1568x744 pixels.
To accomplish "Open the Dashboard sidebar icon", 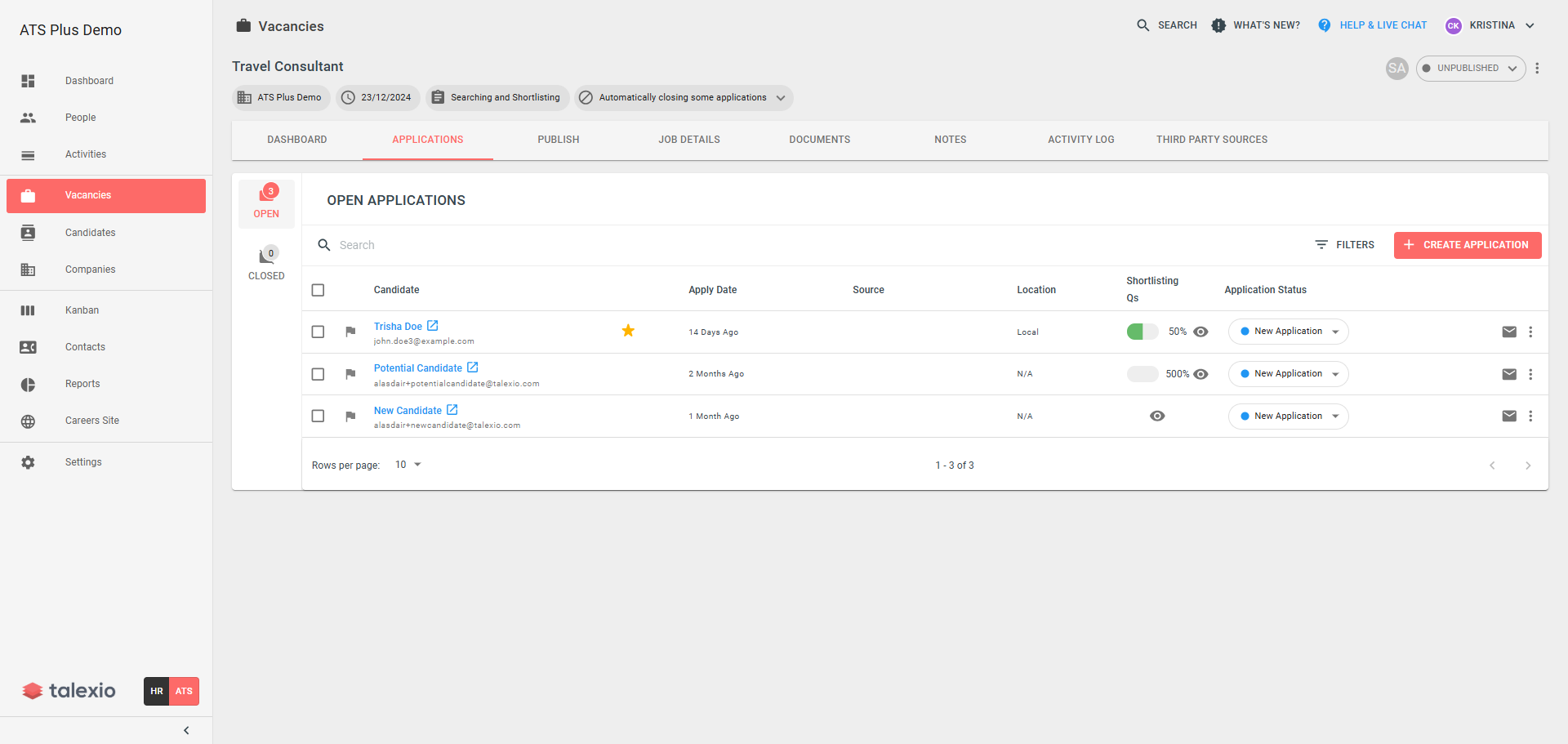I will coord(28,81).
